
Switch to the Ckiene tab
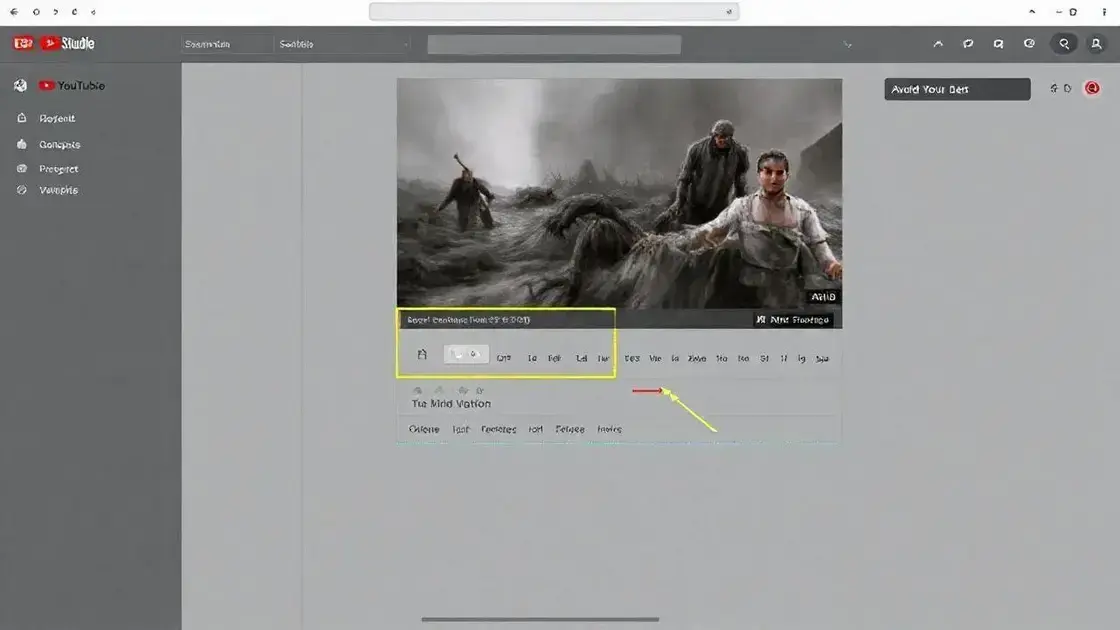[424, 429]
